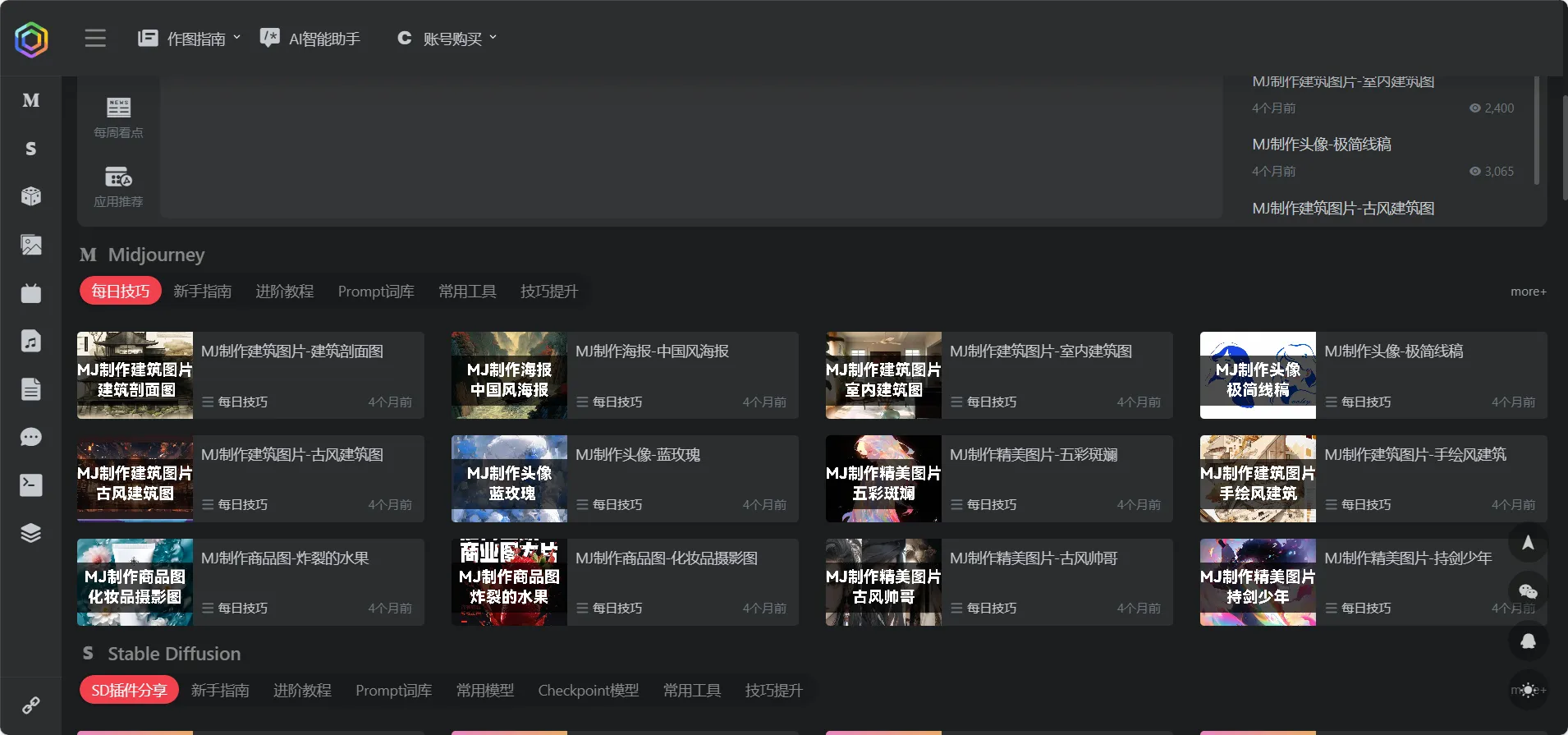Expand the 账号购买 dropdown menu
This screenshot has width=1568, height=735.
tap(447, 39)
